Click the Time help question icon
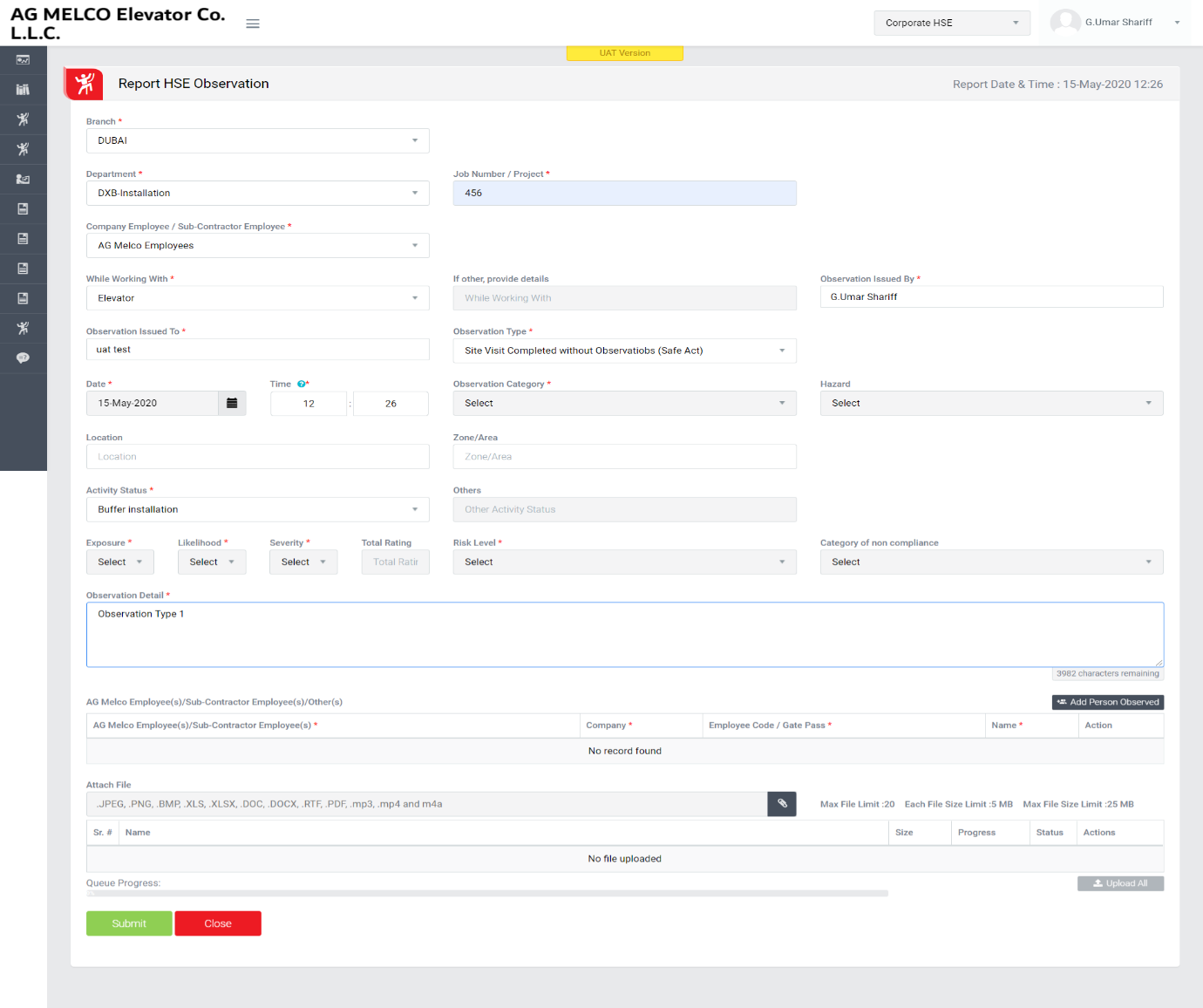1203x1008 pixels. (302, 384)
